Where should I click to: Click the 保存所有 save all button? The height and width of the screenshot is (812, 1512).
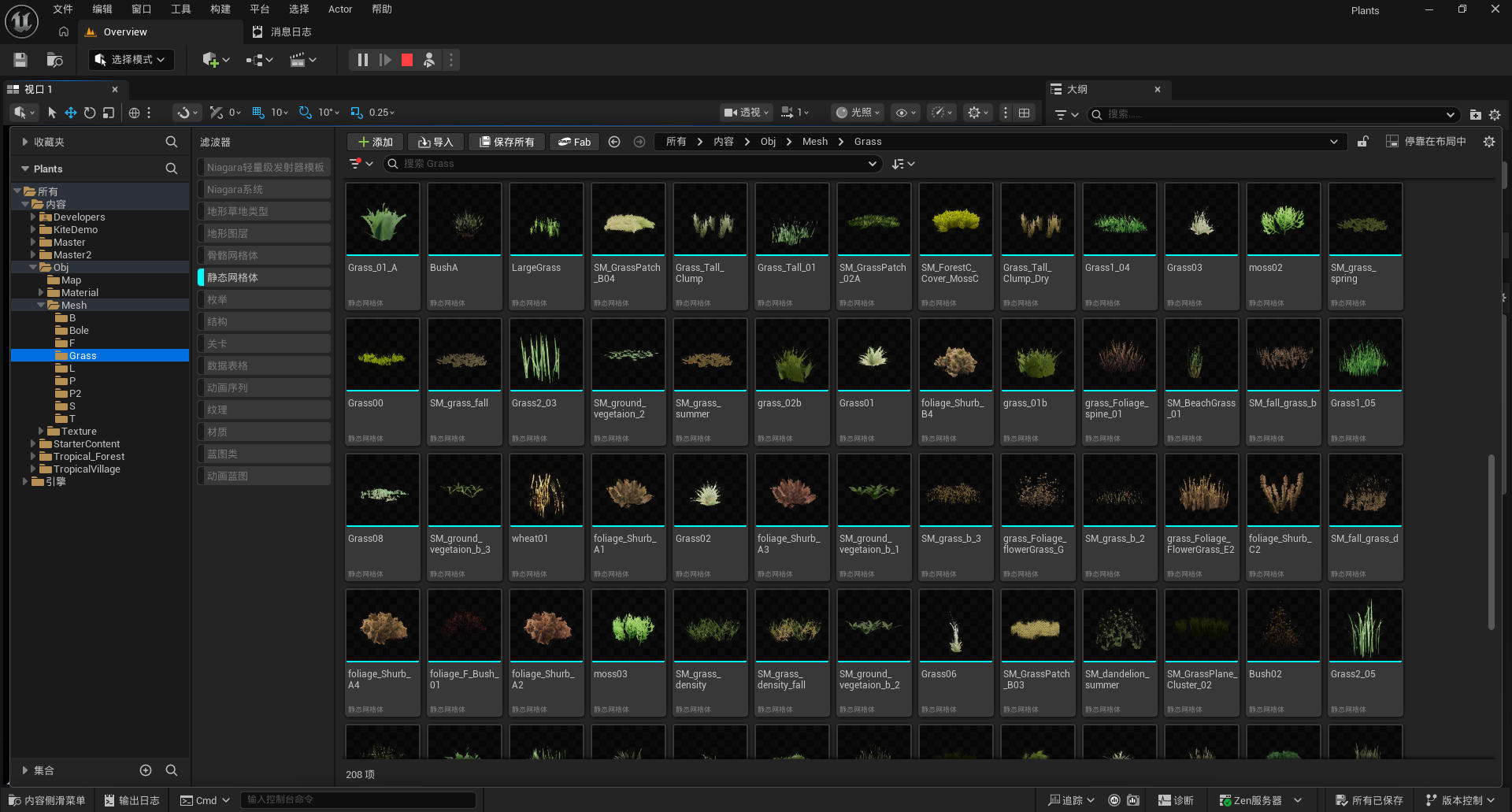(x=507, y=142)
